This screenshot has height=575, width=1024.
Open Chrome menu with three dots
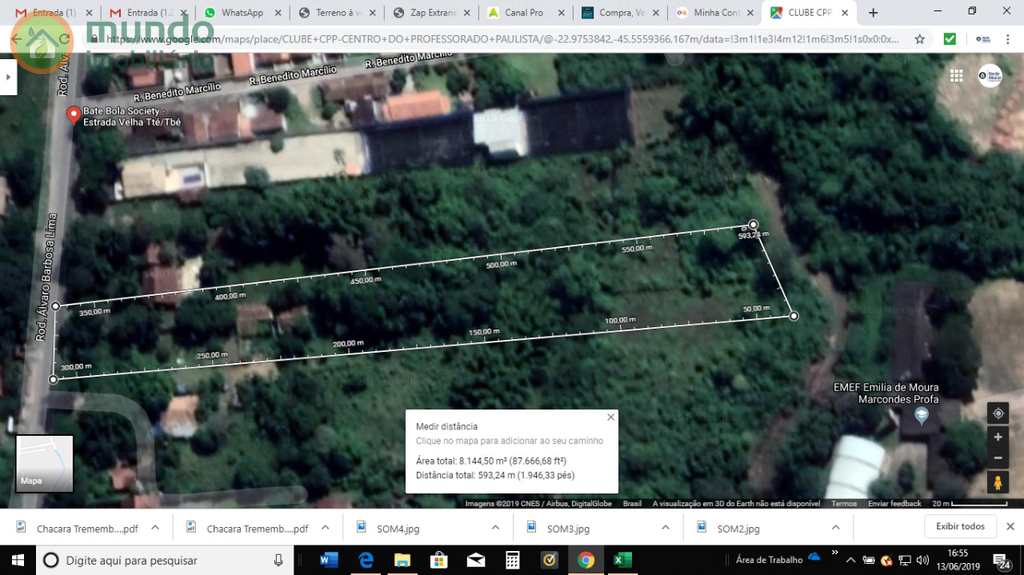pos(1008,39)
